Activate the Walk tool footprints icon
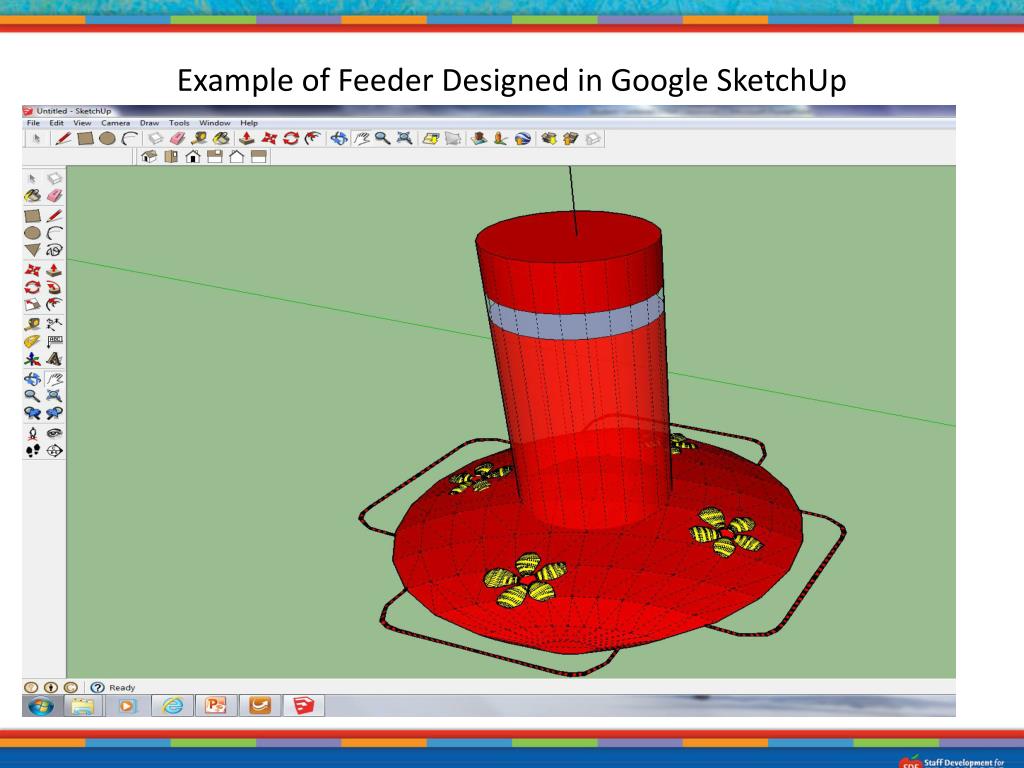The width and height of the screenshot is (1024, 768). 32,450
